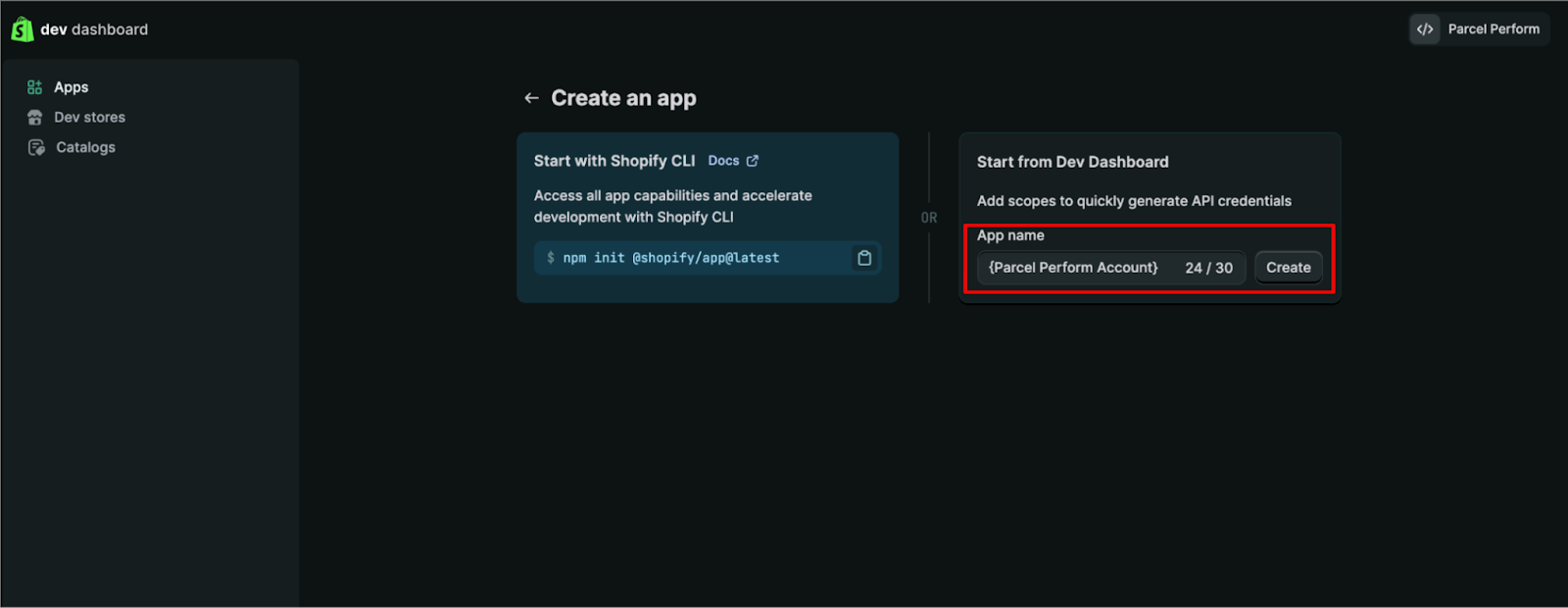Viewport: 1568px width, 608px height.
Task: Click the dev dashboard title
Action: pyautogui.click(x=94, y=29)
